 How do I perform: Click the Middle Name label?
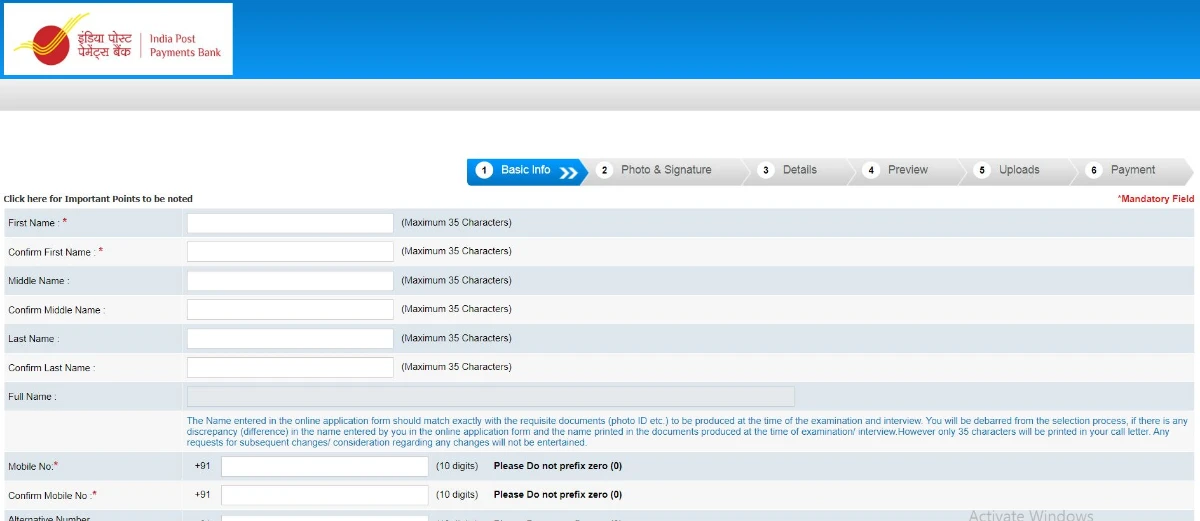coord(38,281)
